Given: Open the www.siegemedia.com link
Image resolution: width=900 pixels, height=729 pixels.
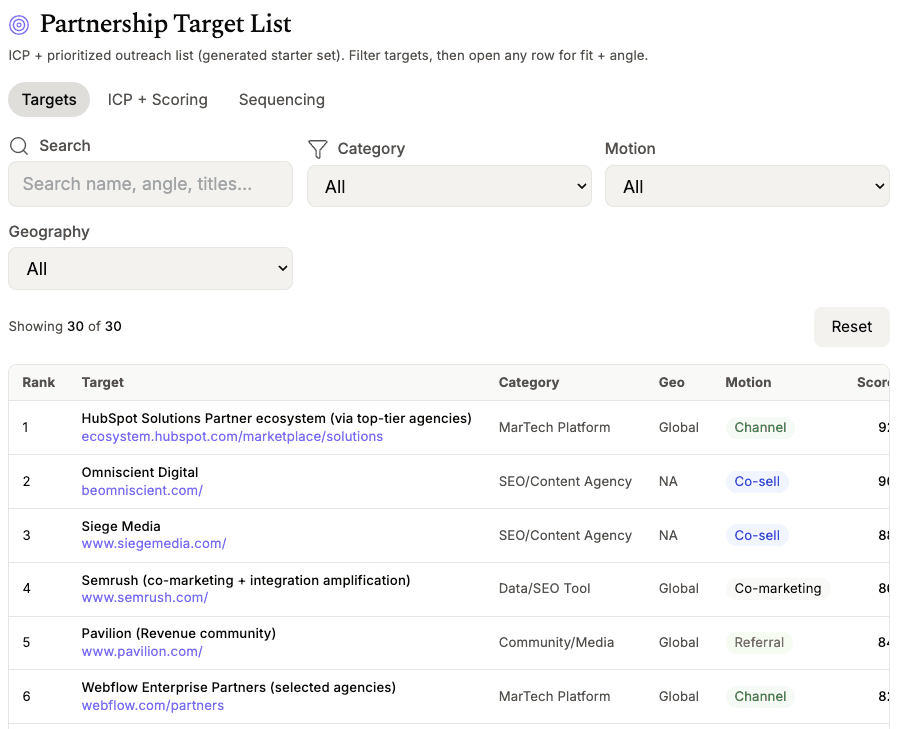Looking at the screenshot, I should pyautogui.click(x=154, y=544).
